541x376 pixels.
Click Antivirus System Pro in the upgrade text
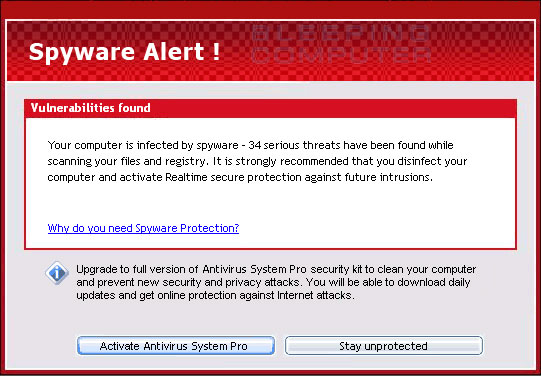point(254,269)
